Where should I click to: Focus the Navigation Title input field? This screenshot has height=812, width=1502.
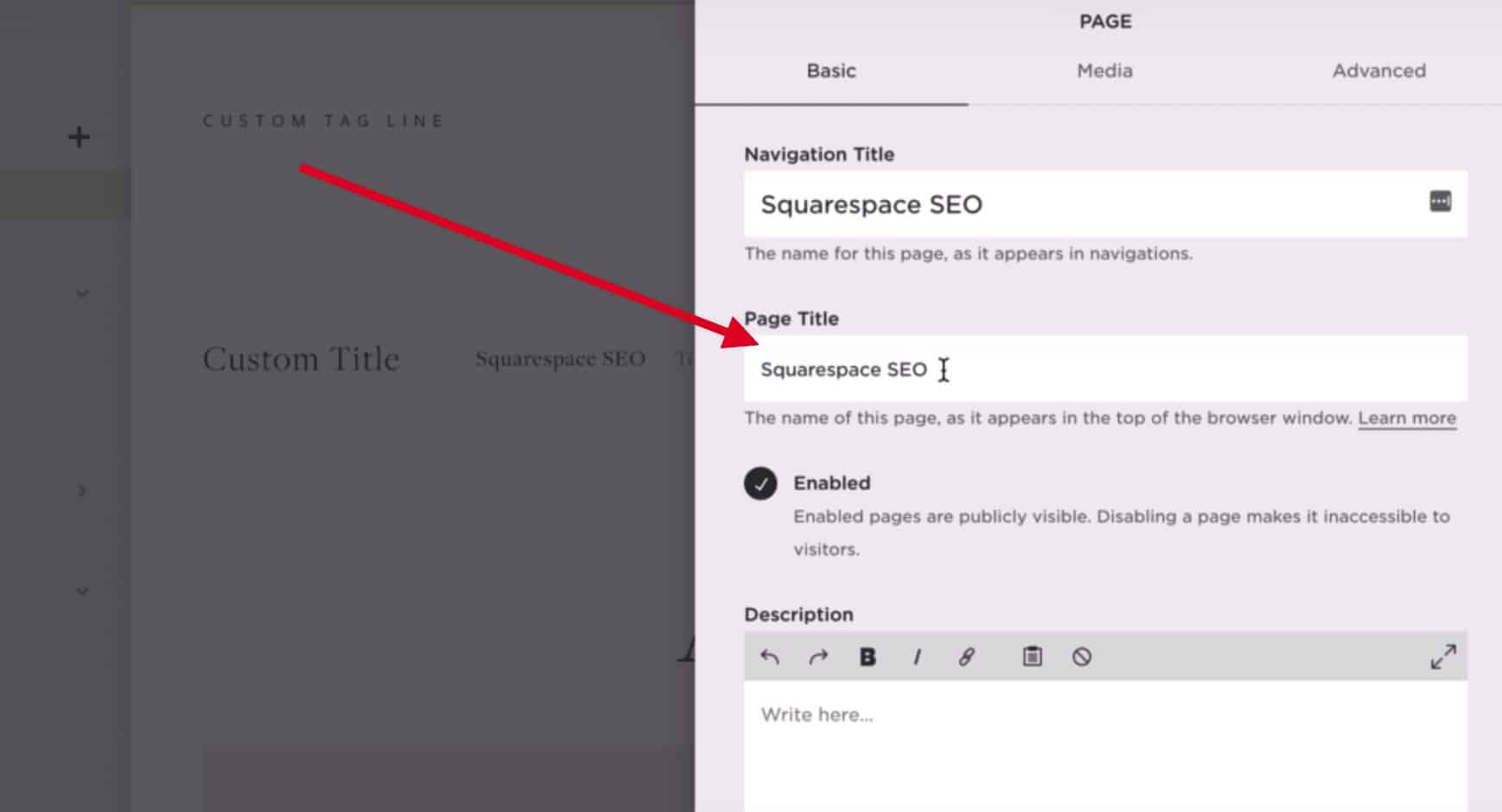click(x=1105, y=203)
